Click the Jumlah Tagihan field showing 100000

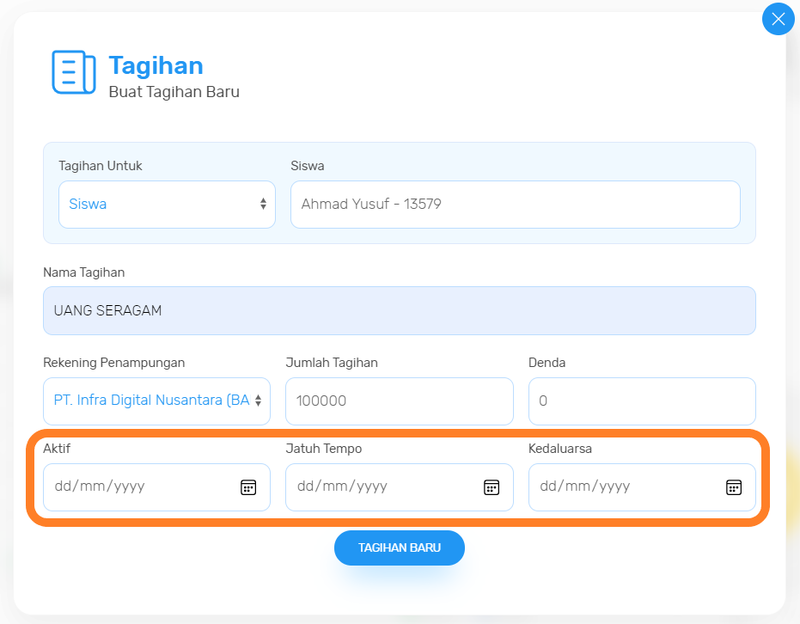(399, 401)
